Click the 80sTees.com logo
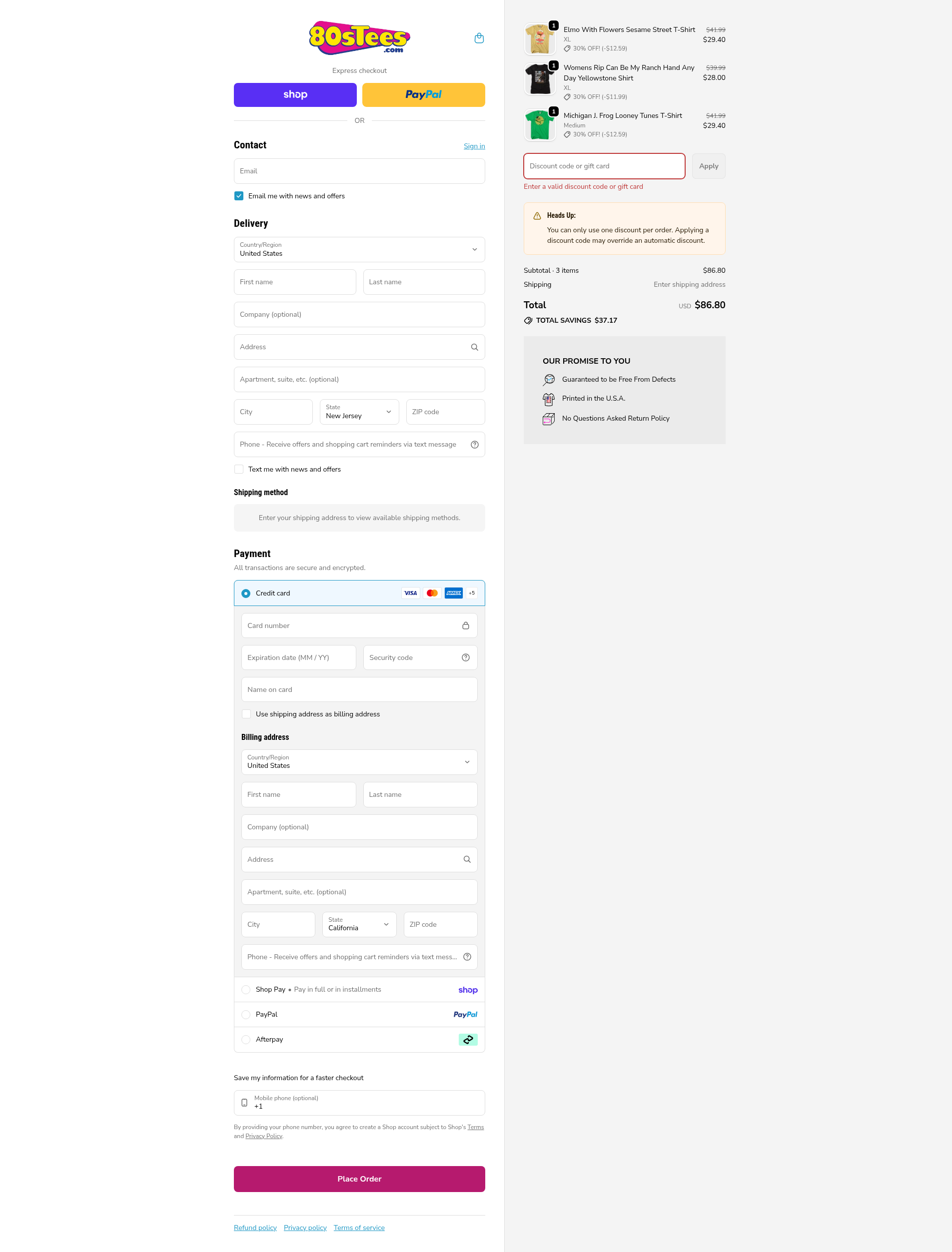The image size is (952, 1252). [x=359, y=38]
